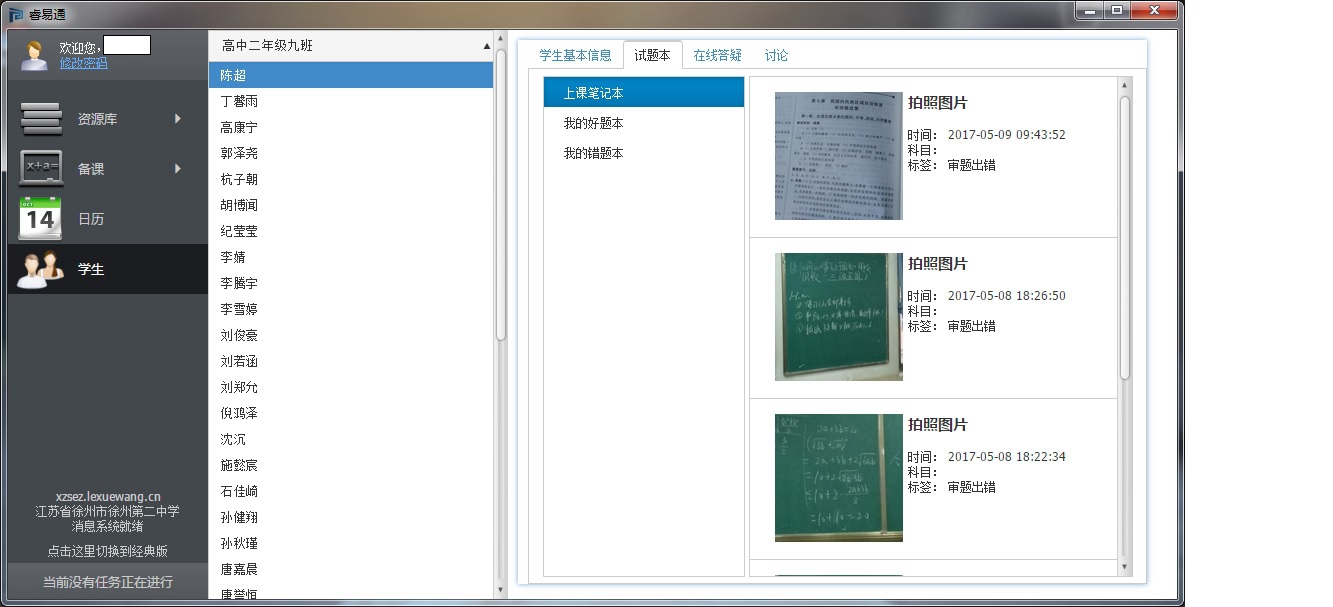Open photo thumbnail dated 2017-05-09 09:43:52
The image size is (1333, 607).
[x=839, y=156]
